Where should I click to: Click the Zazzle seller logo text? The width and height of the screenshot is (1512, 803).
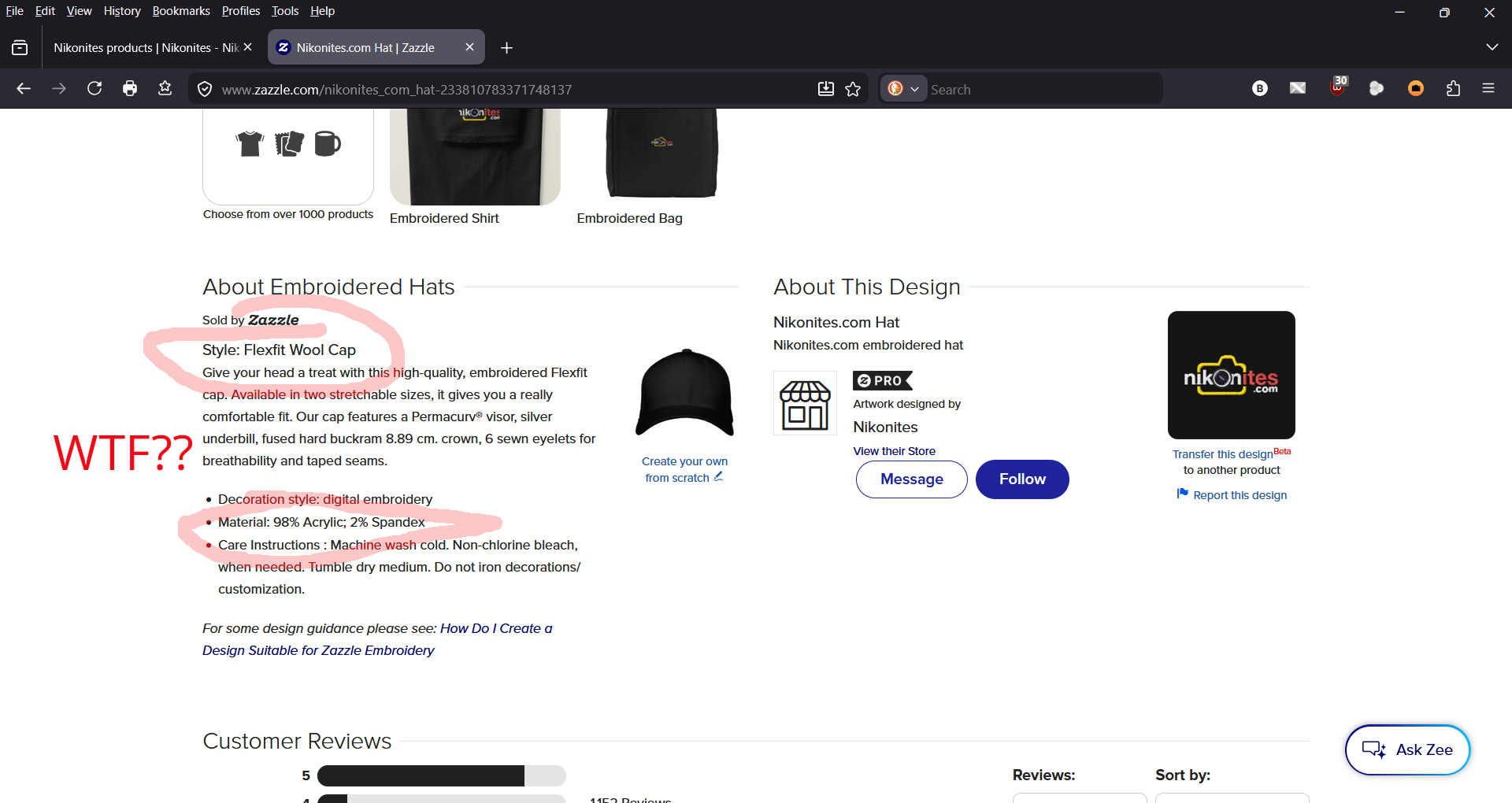click(x=273, y=320)
